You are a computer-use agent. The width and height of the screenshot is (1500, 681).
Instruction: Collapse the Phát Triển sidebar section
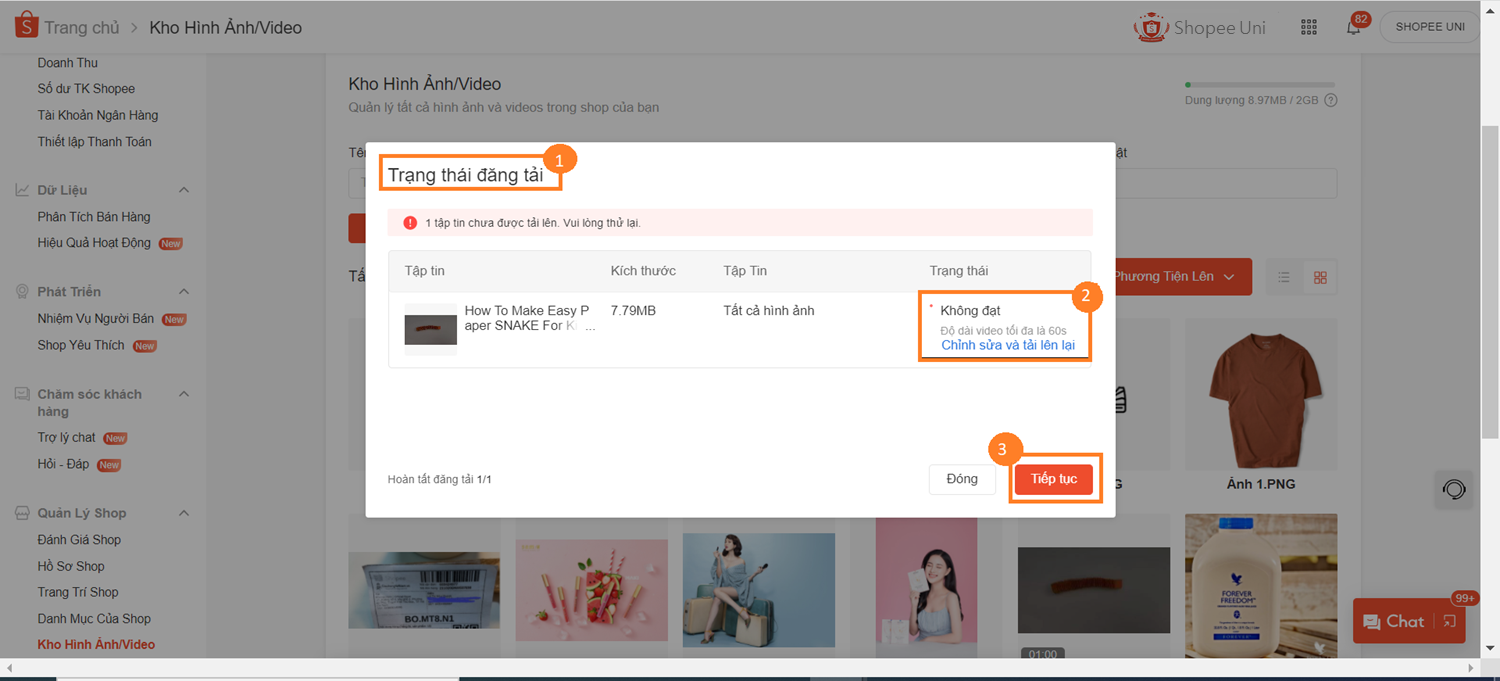(x=184, y=292)
